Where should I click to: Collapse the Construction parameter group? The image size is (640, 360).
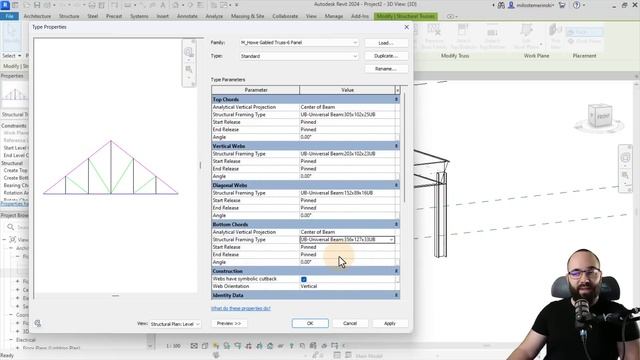click(x=396, y=271)
